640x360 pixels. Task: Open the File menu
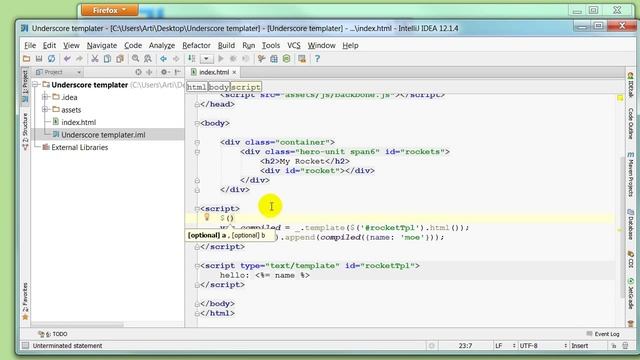pos(30,45)
